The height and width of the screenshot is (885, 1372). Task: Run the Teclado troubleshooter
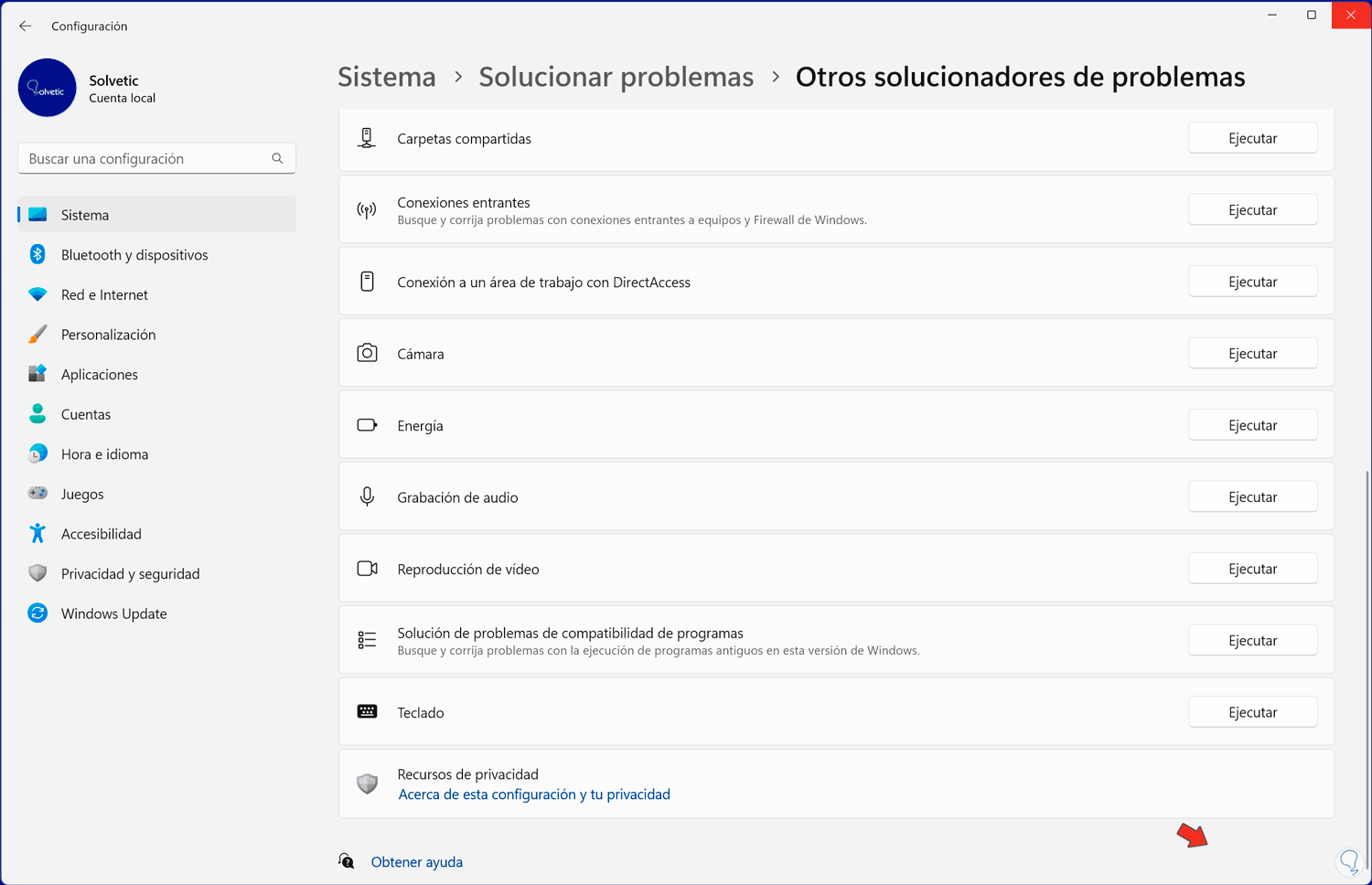(x=1252, y=711)
